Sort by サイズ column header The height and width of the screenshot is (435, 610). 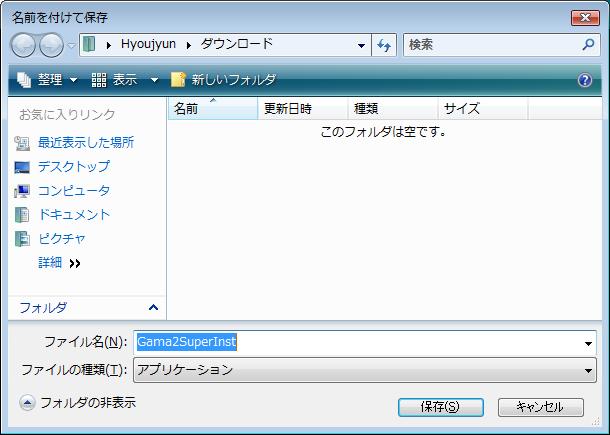[x=483, y=109]
